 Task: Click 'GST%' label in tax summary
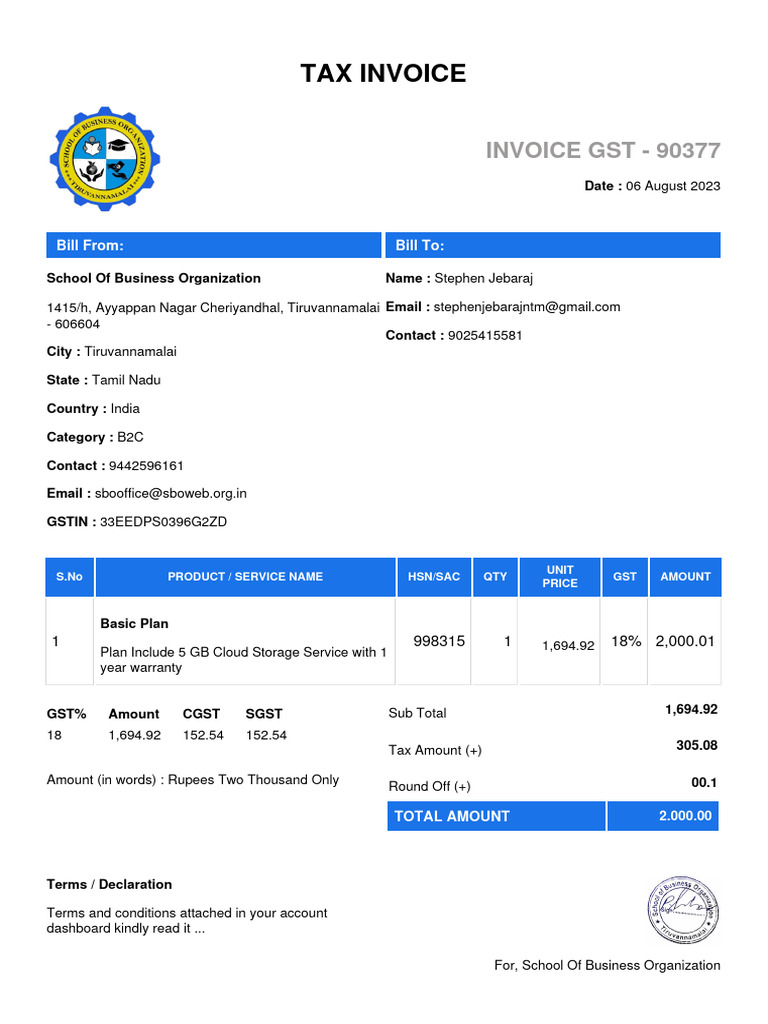[66, 714]
